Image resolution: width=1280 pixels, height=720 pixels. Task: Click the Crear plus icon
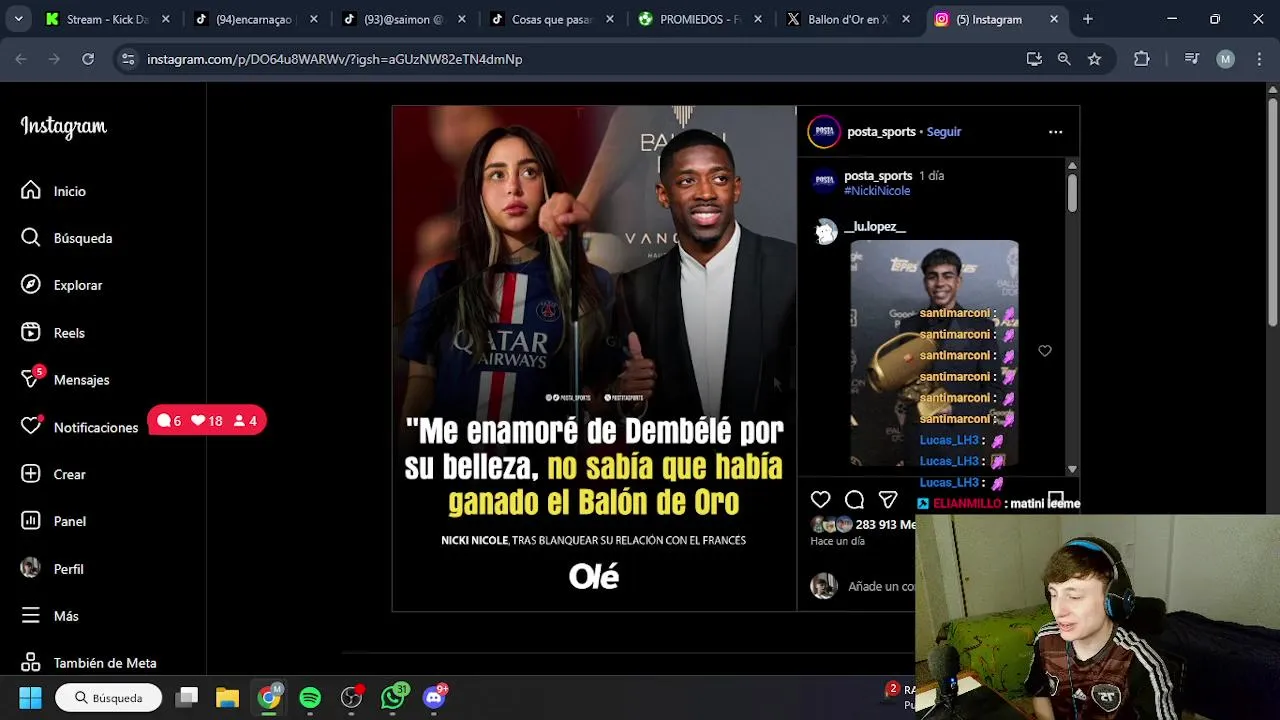click(31, 474)
